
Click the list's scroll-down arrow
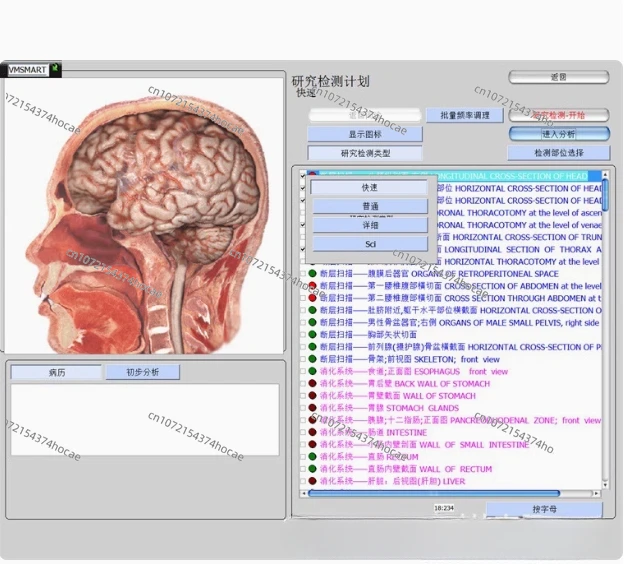[605, 485]
